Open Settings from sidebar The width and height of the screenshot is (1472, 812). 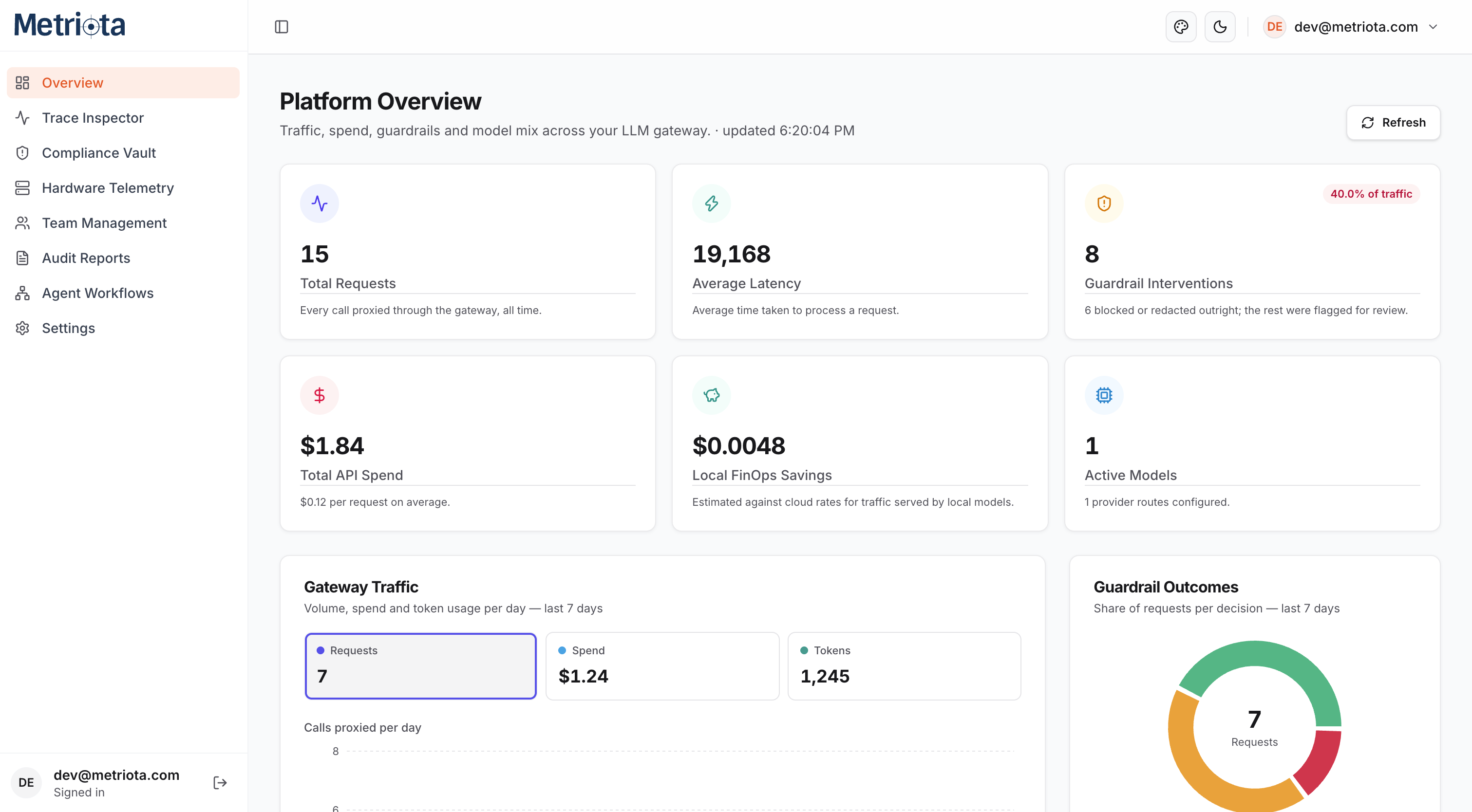(x=123, y=328)
